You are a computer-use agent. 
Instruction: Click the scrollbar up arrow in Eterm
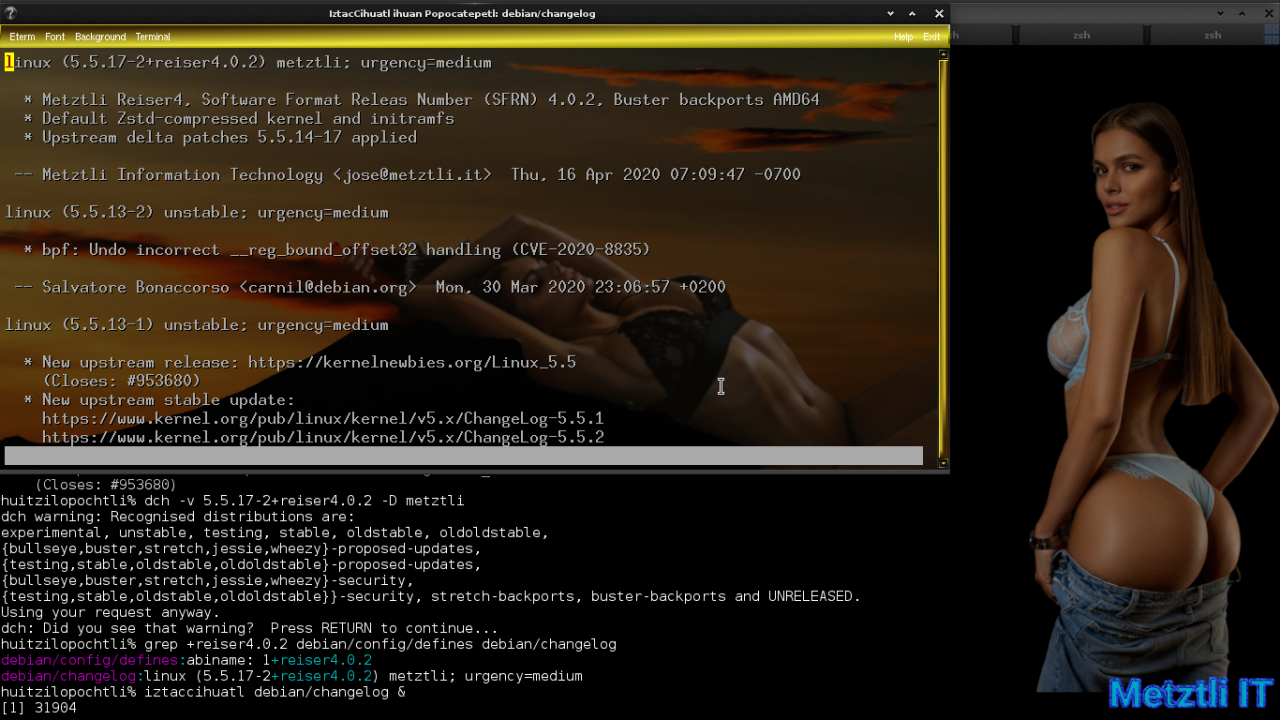(943, 54)
